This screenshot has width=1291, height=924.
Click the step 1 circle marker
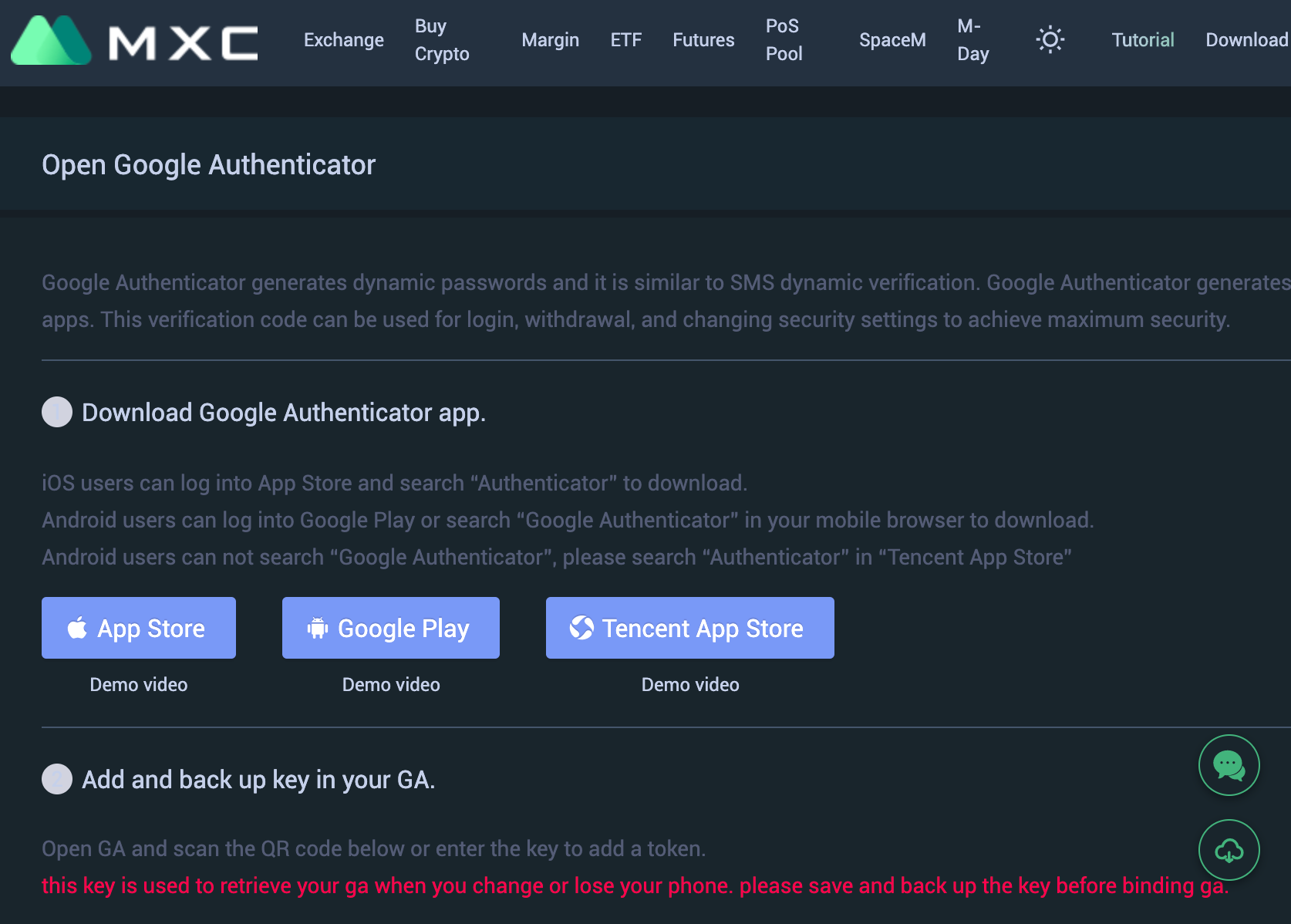57,412
